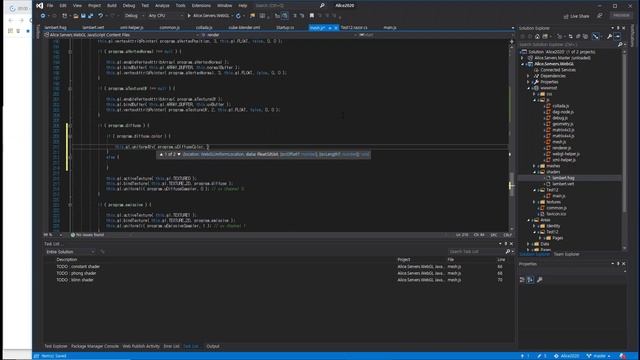Toggle Alphabetical view in Properties panel

530,280
